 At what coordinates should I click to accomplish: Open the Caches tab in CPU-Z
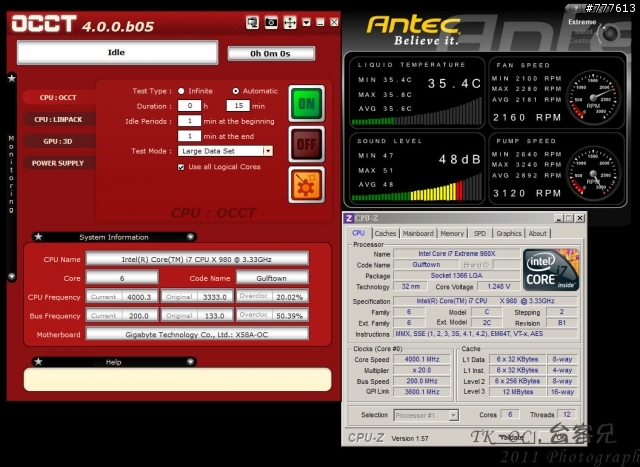[x=385, y=234]
